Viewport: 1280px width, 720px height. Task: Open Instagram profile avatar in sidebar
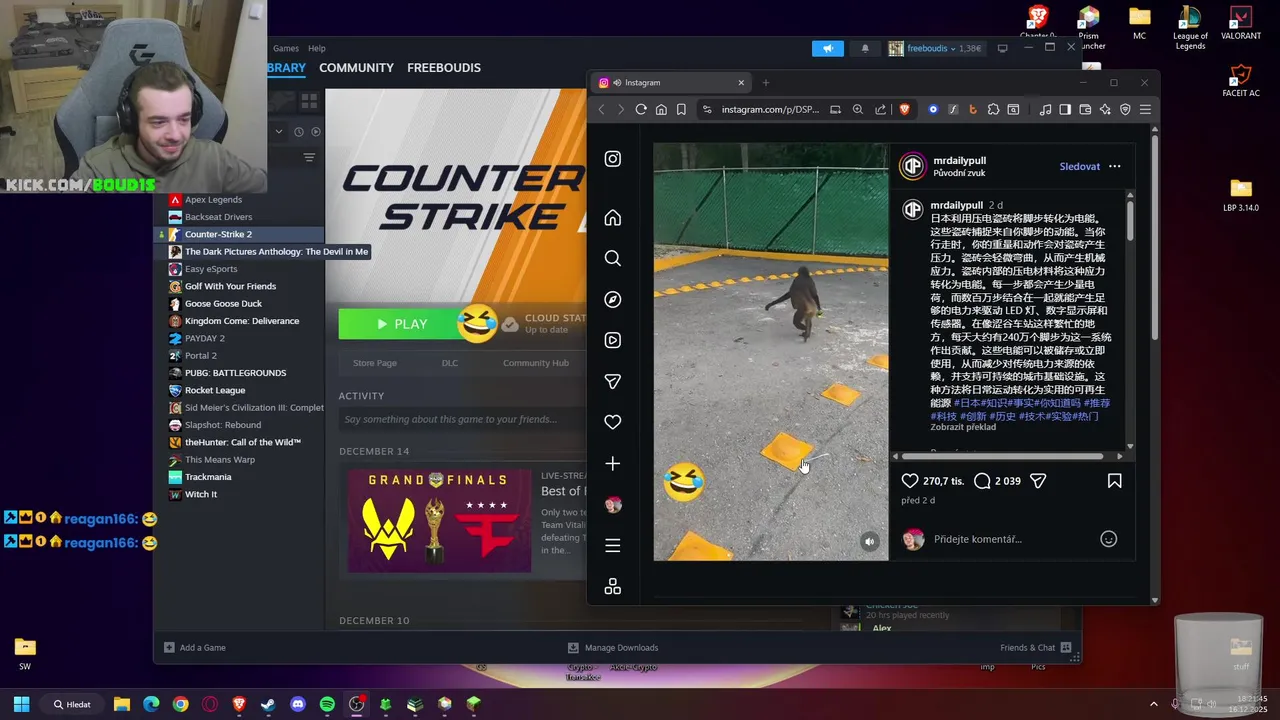613,505
